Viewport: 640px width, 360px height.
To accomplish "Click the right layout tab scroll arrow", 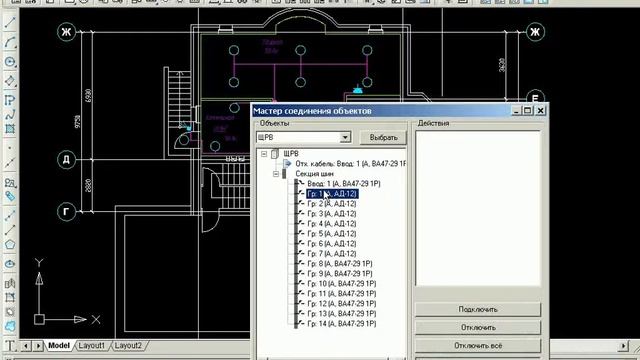I will [38, 346].
